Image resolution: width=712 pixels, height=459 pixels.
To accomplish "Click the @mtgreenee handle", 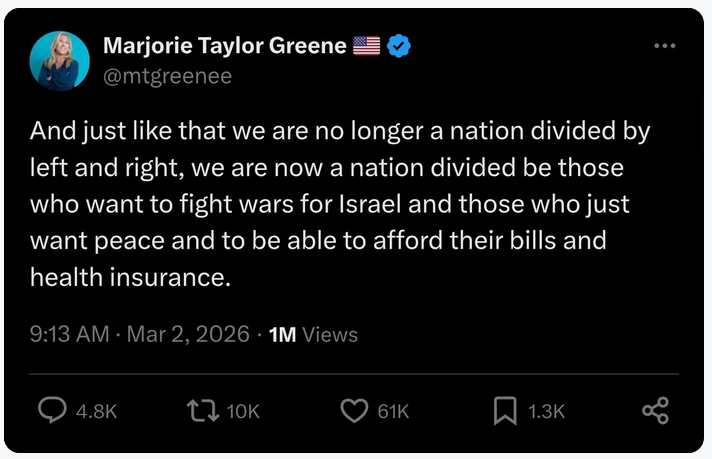I will pos(168,76).
